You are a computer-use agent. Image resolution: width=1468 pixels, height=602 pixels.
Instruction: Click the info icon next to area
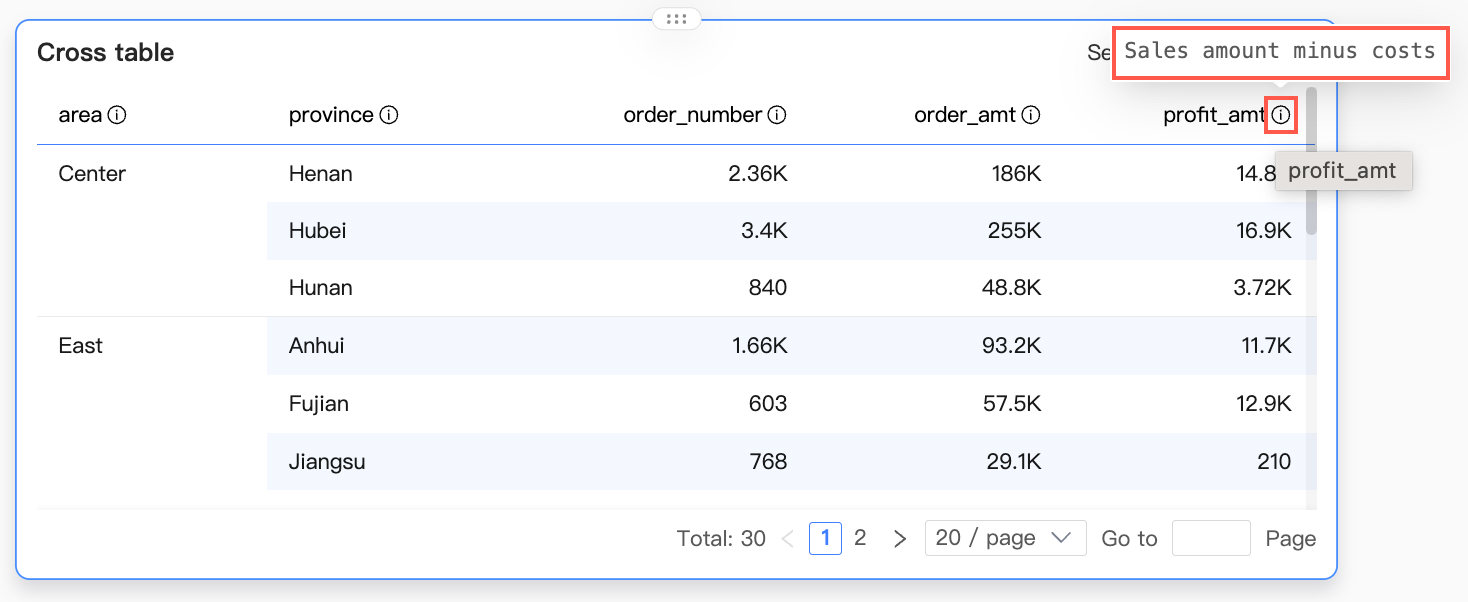pyautogui.click(x=117, y=115)
